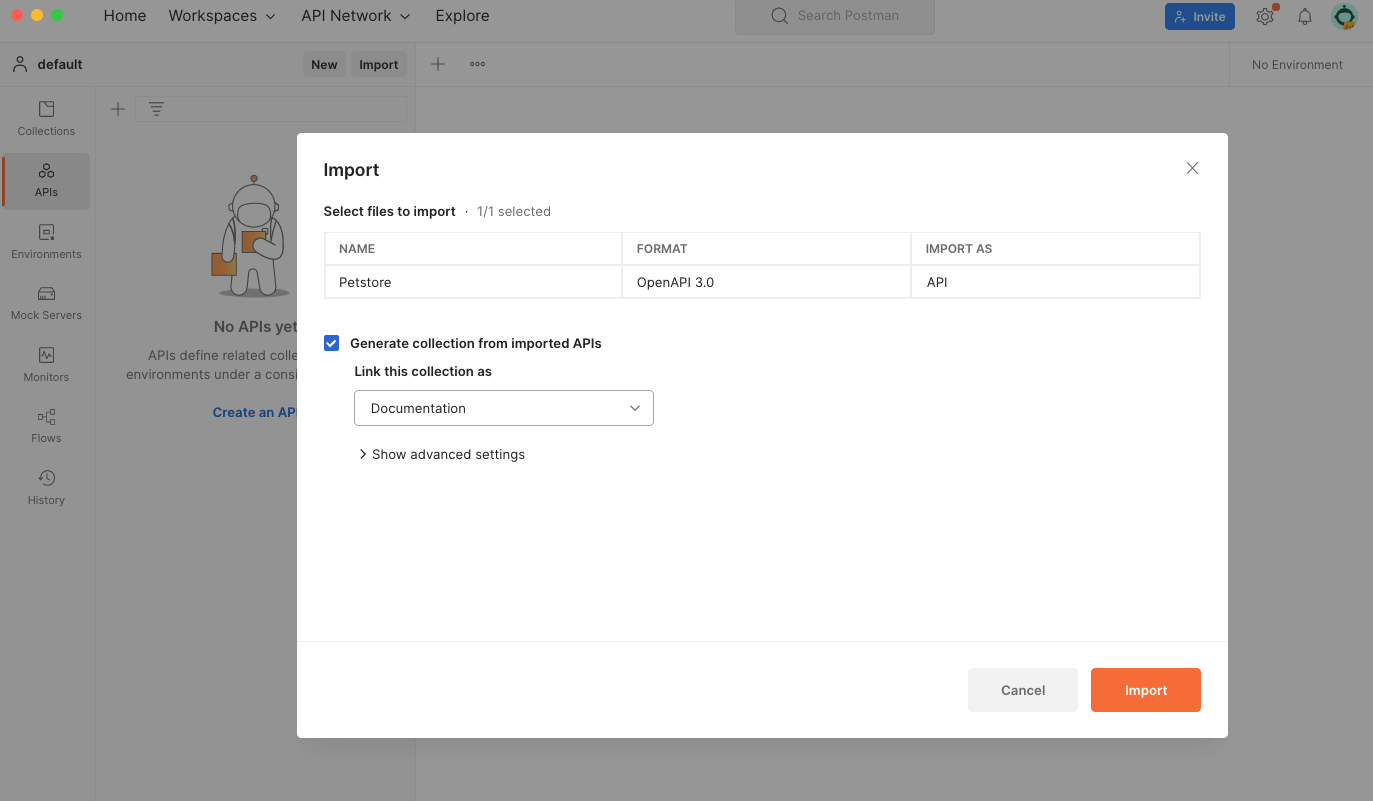1373x801 pixels.
Task: Expand Show advanced settings
Action: coord(442,454)
